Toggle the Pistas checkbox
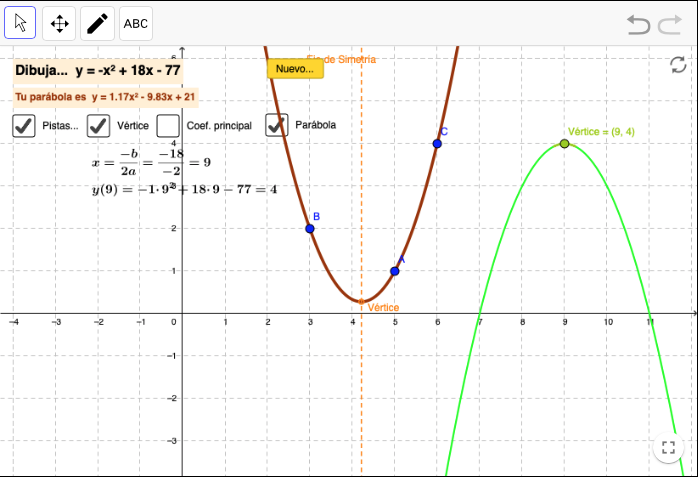Screen dimensions: 698x477 click(24, 125)
